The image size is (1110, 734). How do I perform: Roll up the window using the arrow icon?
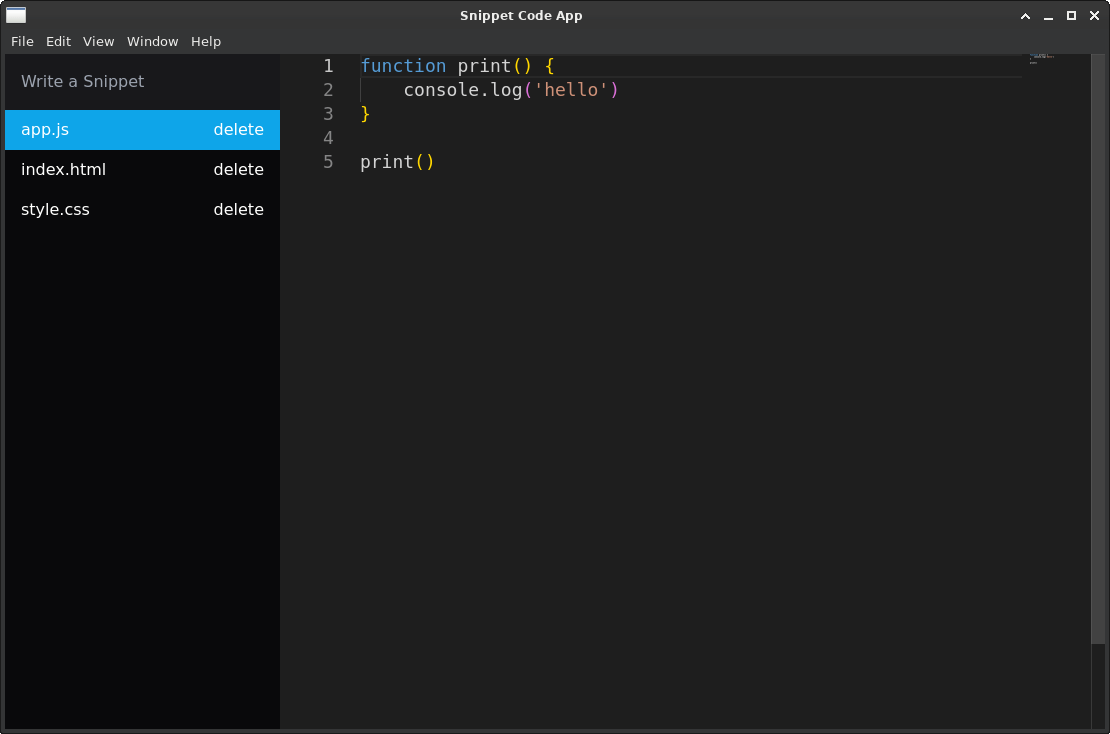(1025, 15)
